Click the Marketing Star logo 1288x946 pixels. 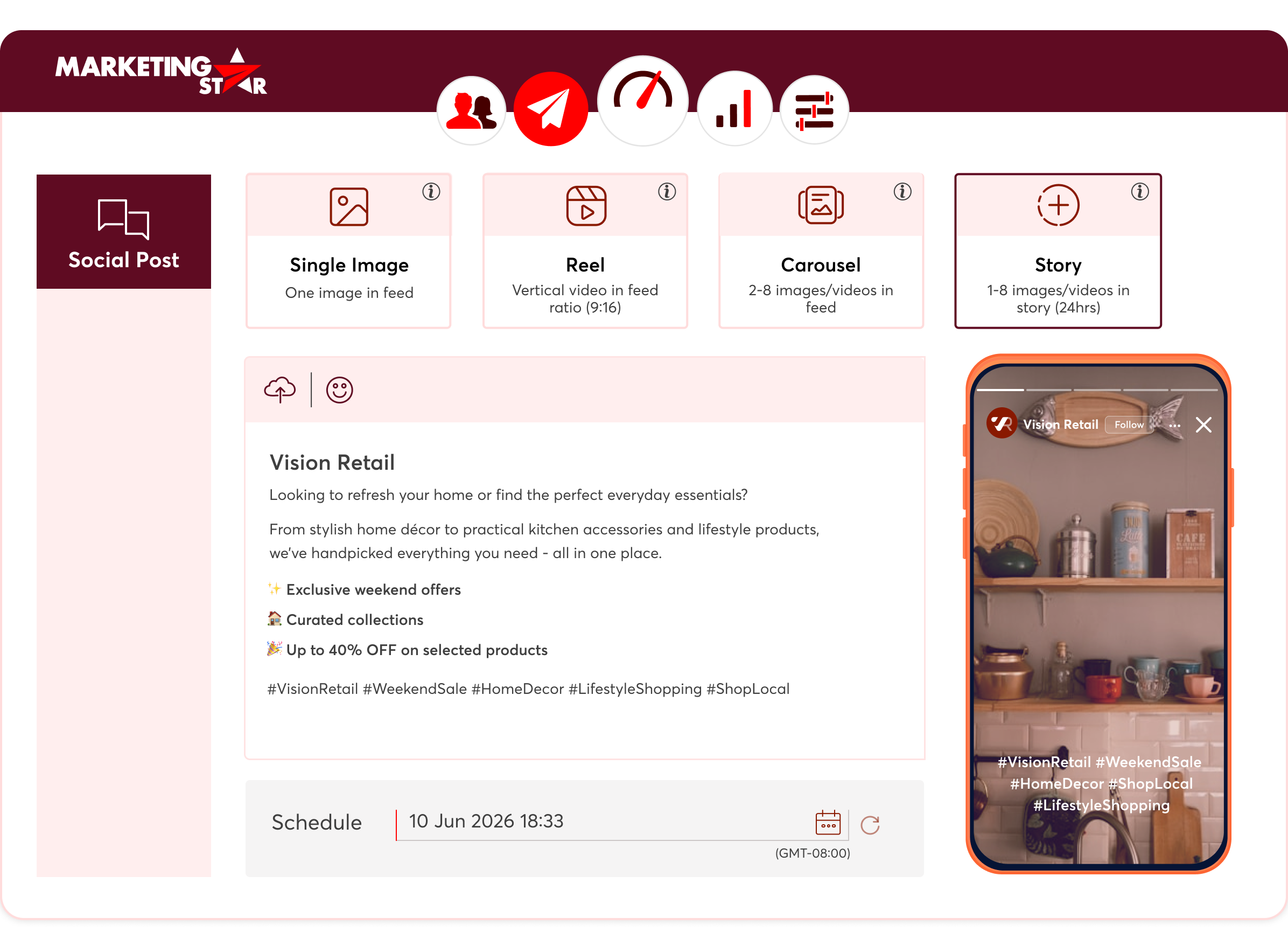tap(162, 72)
